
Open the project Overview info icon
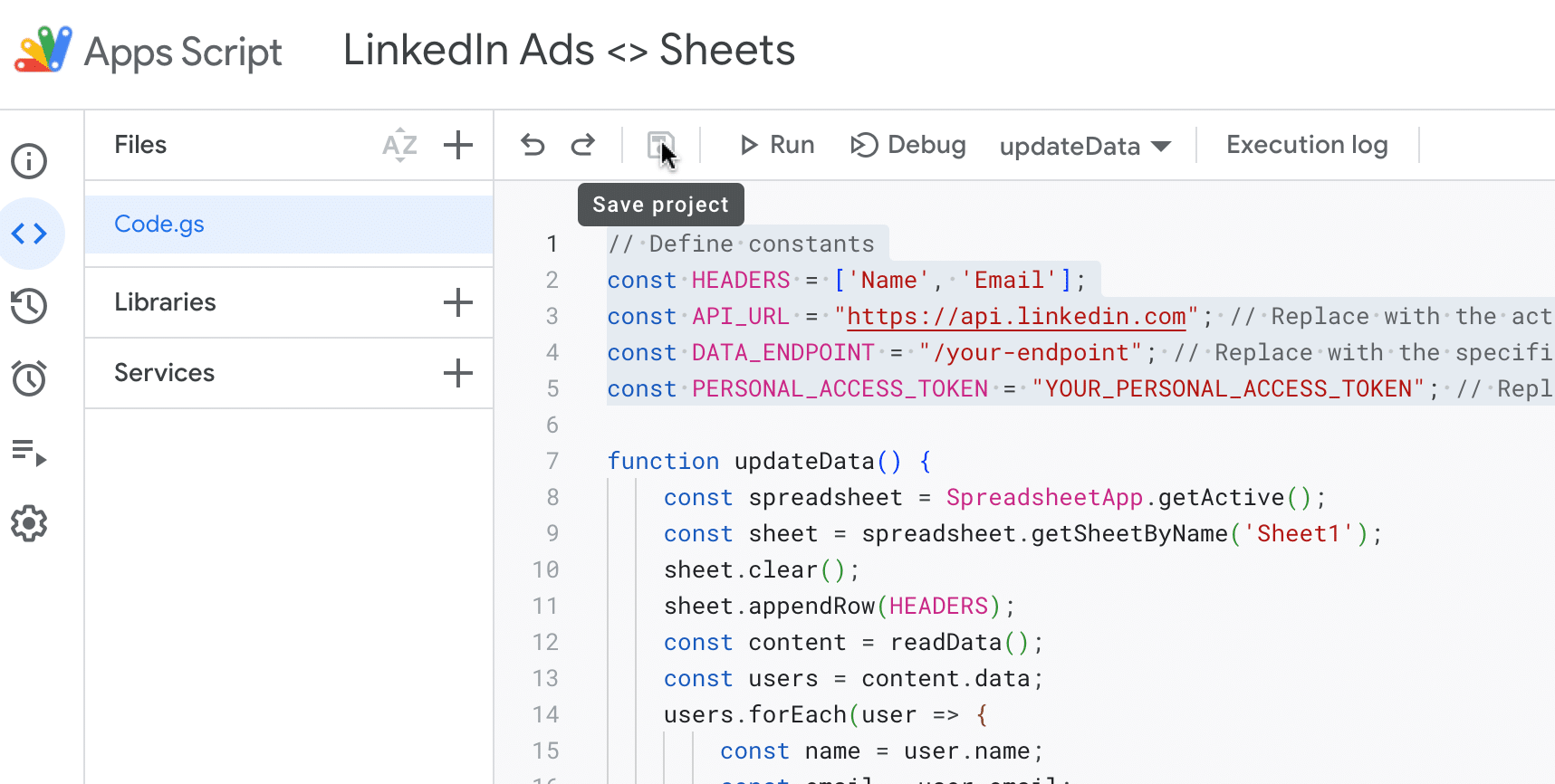point(29,161)
